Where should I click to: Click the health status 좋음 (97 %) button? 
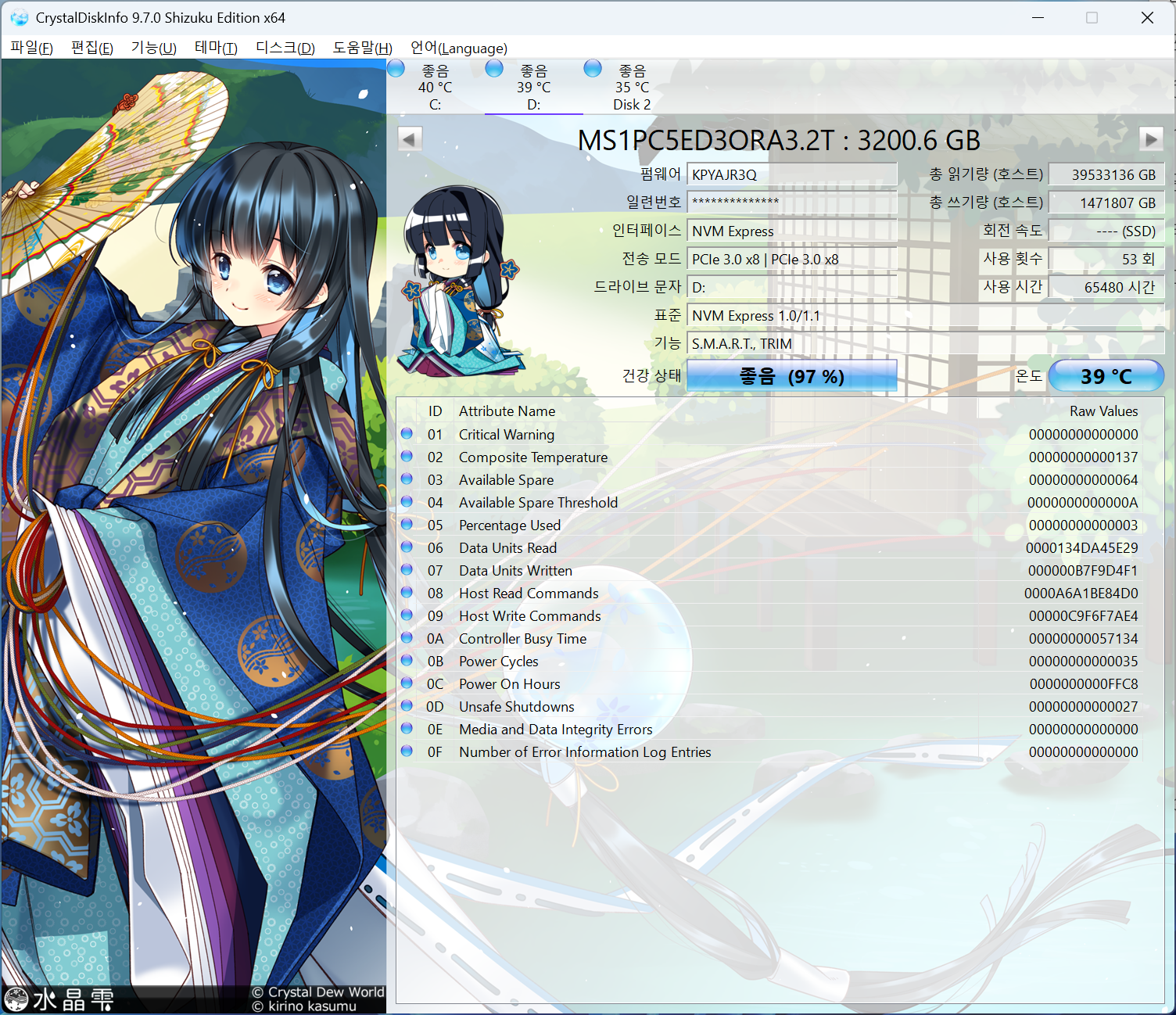point(791,376)
